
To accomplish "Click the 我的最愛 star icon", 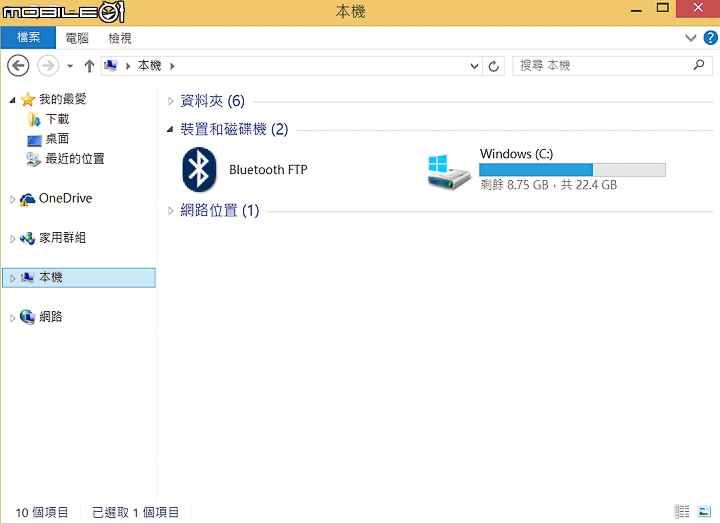I will click(28, 99).
